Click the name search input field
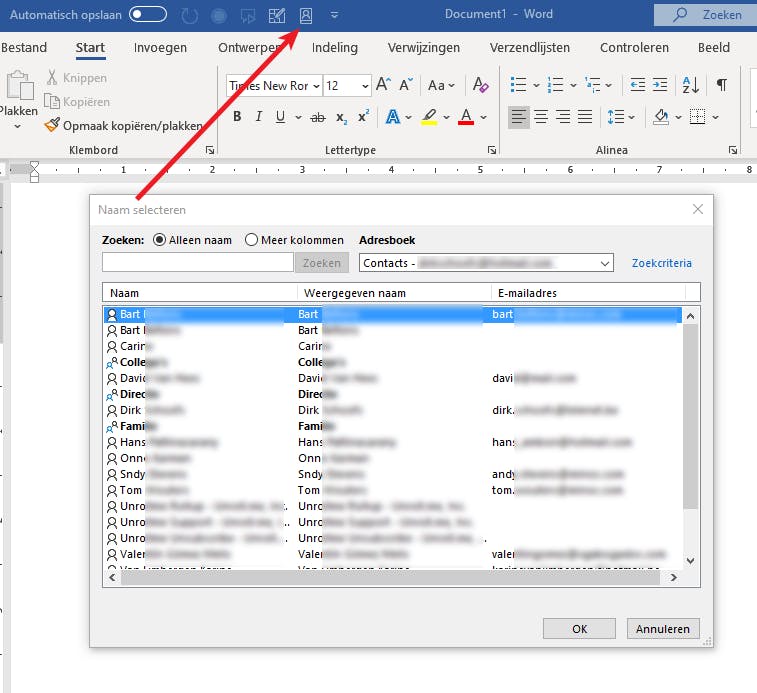The height and width of the screenshot is (693, 757). point(197,263)
